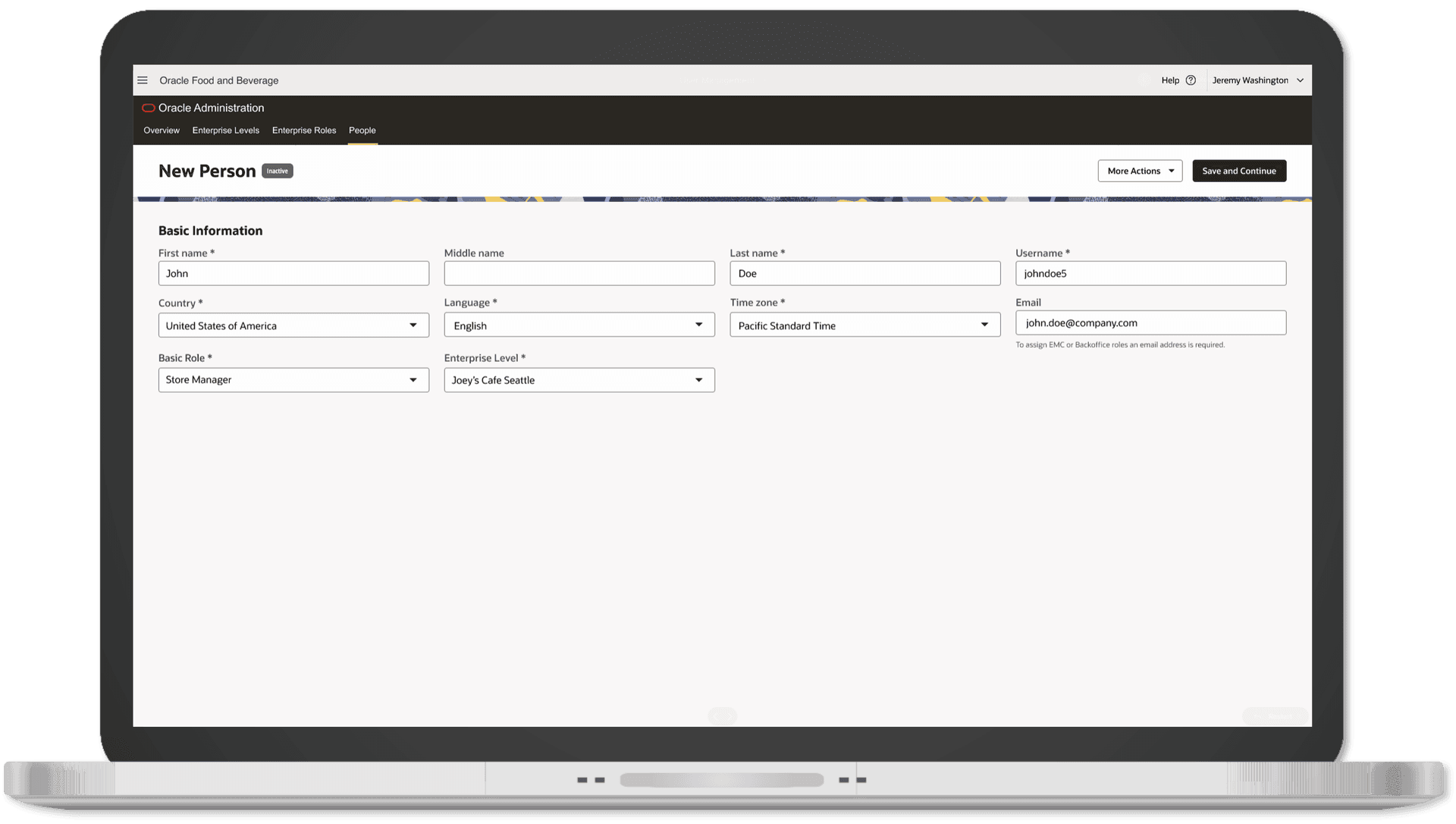The width and height of the screenshot is (1456, 824).
Task: Switch to the Enterprise Levels tab
Action: (226, 131)
